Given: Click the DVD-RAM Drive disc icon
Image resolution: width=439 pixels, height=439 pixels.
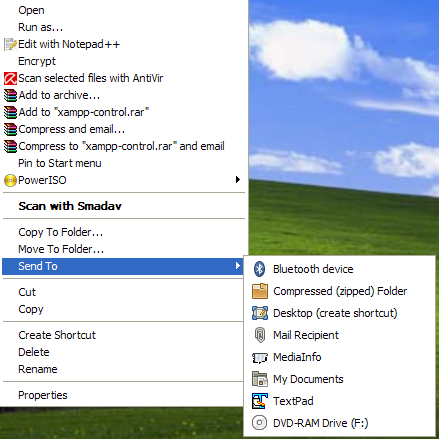Looking at the screenshot, I should (260, 423).
